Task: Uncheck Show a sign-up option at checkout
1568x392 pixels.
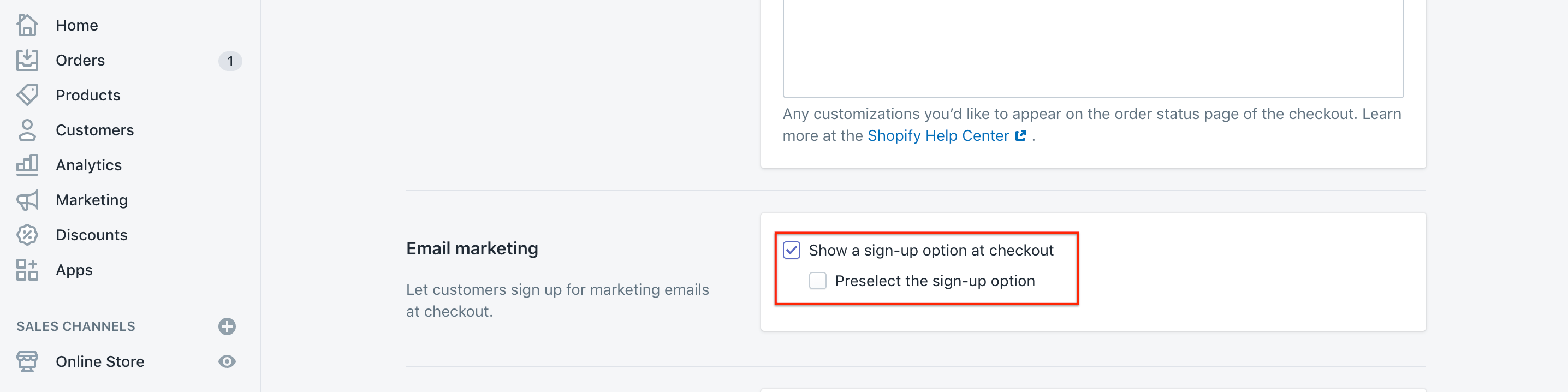Action: pos(791,250)
